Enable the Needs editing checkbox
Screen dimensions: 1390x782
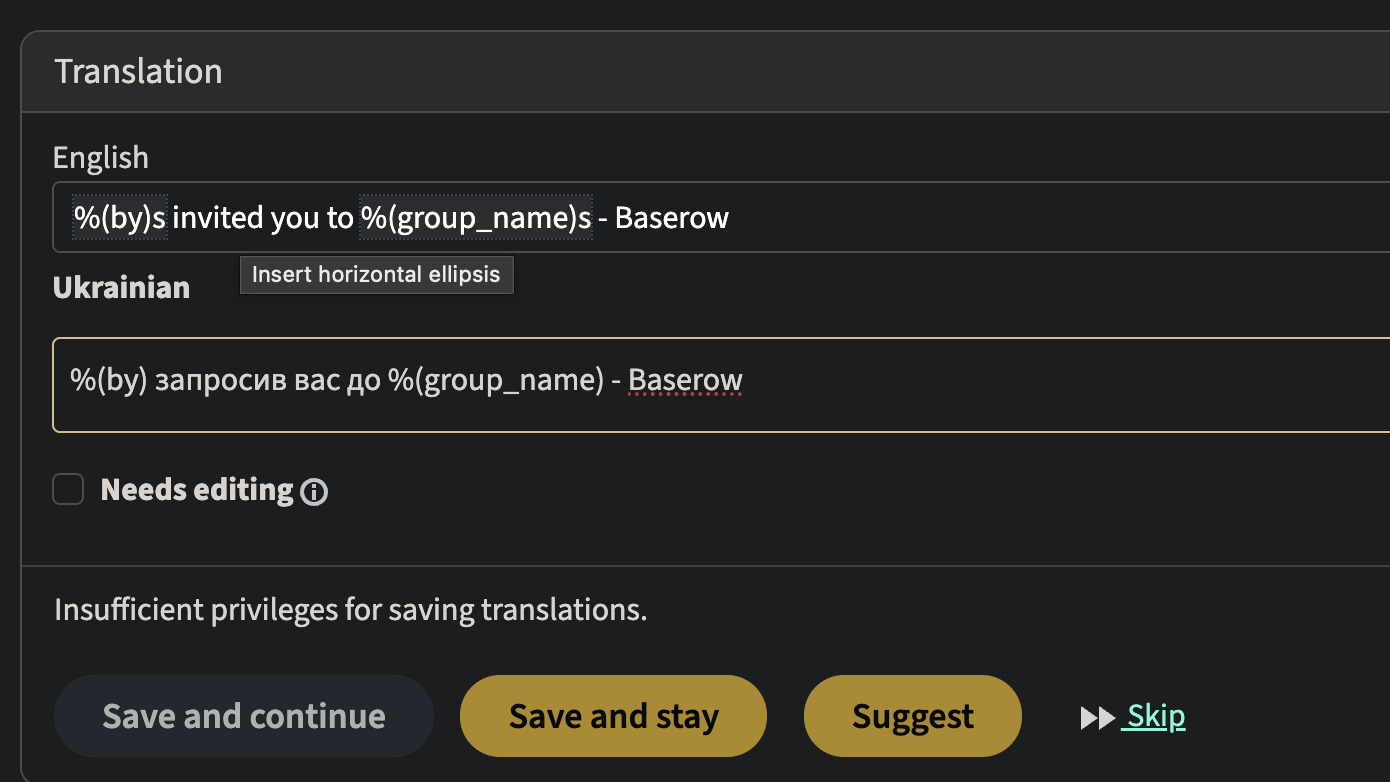[68, 490]
